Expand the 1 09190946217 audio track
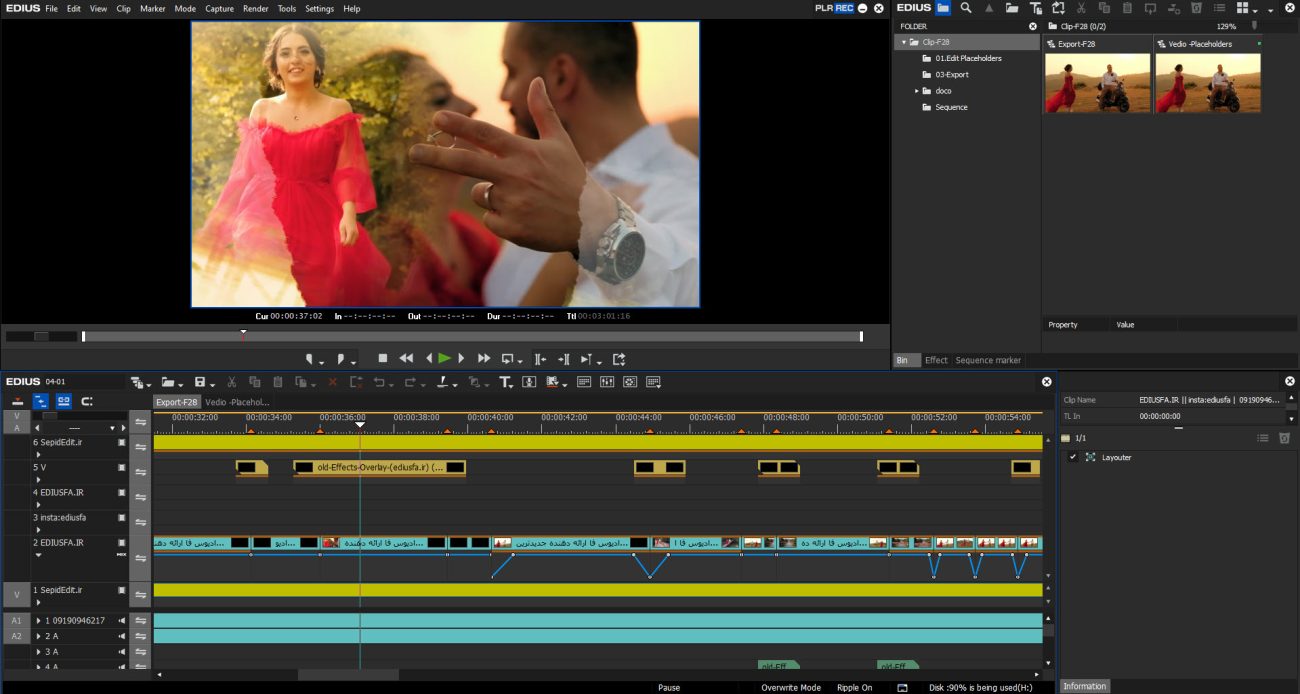 pyautogui.click(x=38, y=620)
